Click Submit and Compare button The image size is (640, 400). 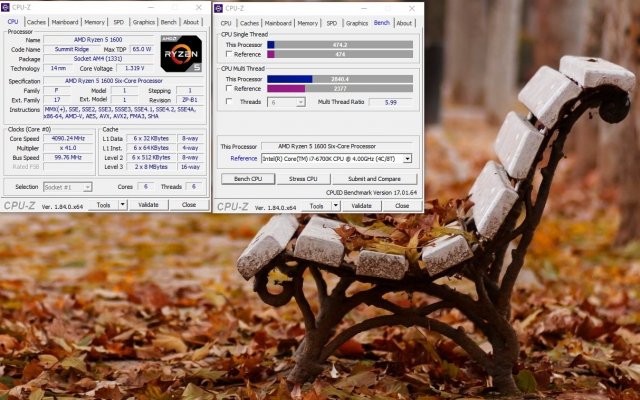point(374,179)
